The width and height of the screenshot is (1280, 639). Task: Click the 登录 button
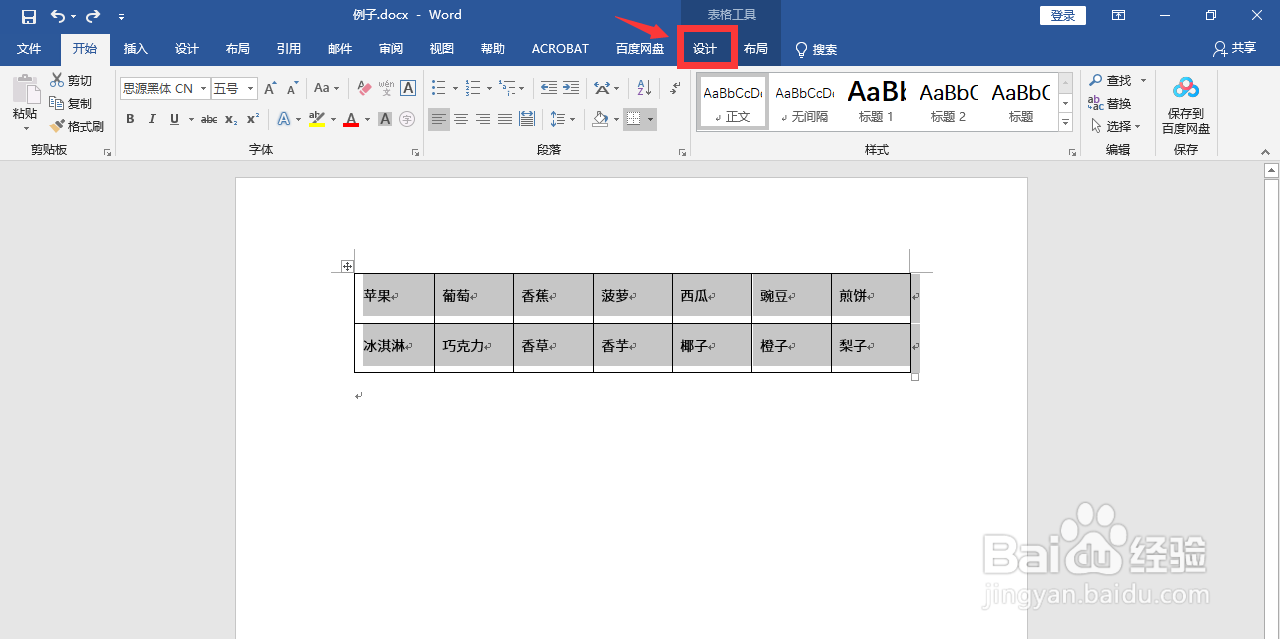1062,15
